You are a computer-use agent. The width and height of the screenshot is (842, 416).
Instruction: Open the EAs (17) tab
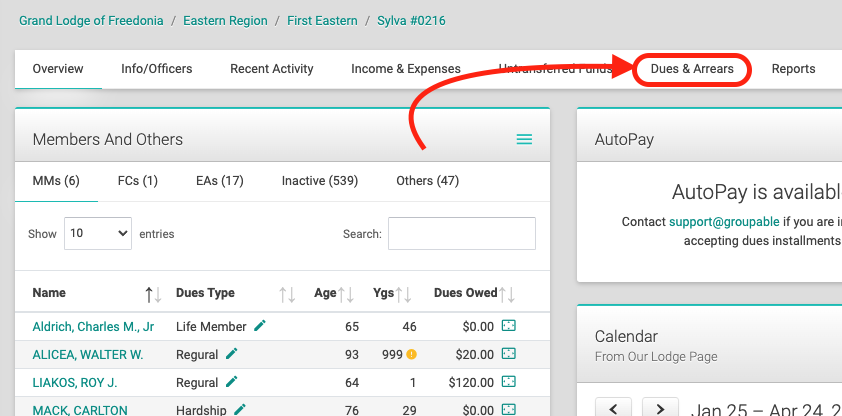[220, 181]
